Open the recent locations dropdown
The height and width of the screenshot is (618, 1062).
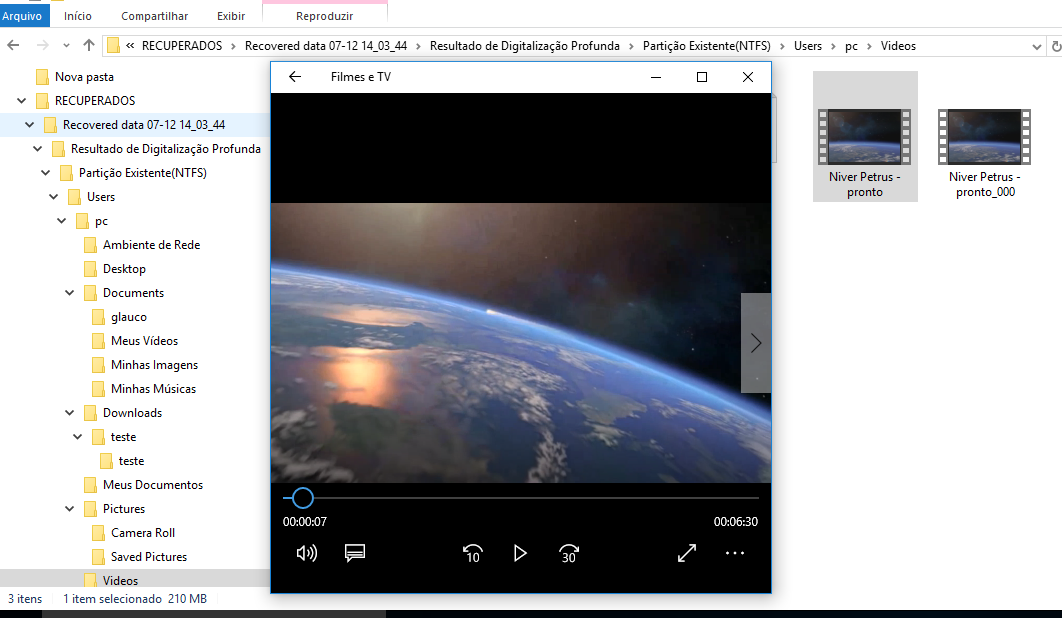(66, 45)
